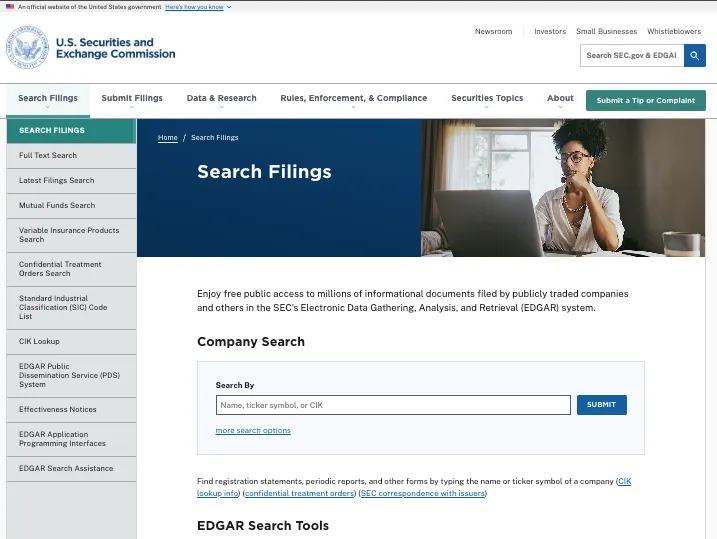Click the EDGAR Search Tools heading
Viewport: 717px width, 539px height.
click(263, 526)
